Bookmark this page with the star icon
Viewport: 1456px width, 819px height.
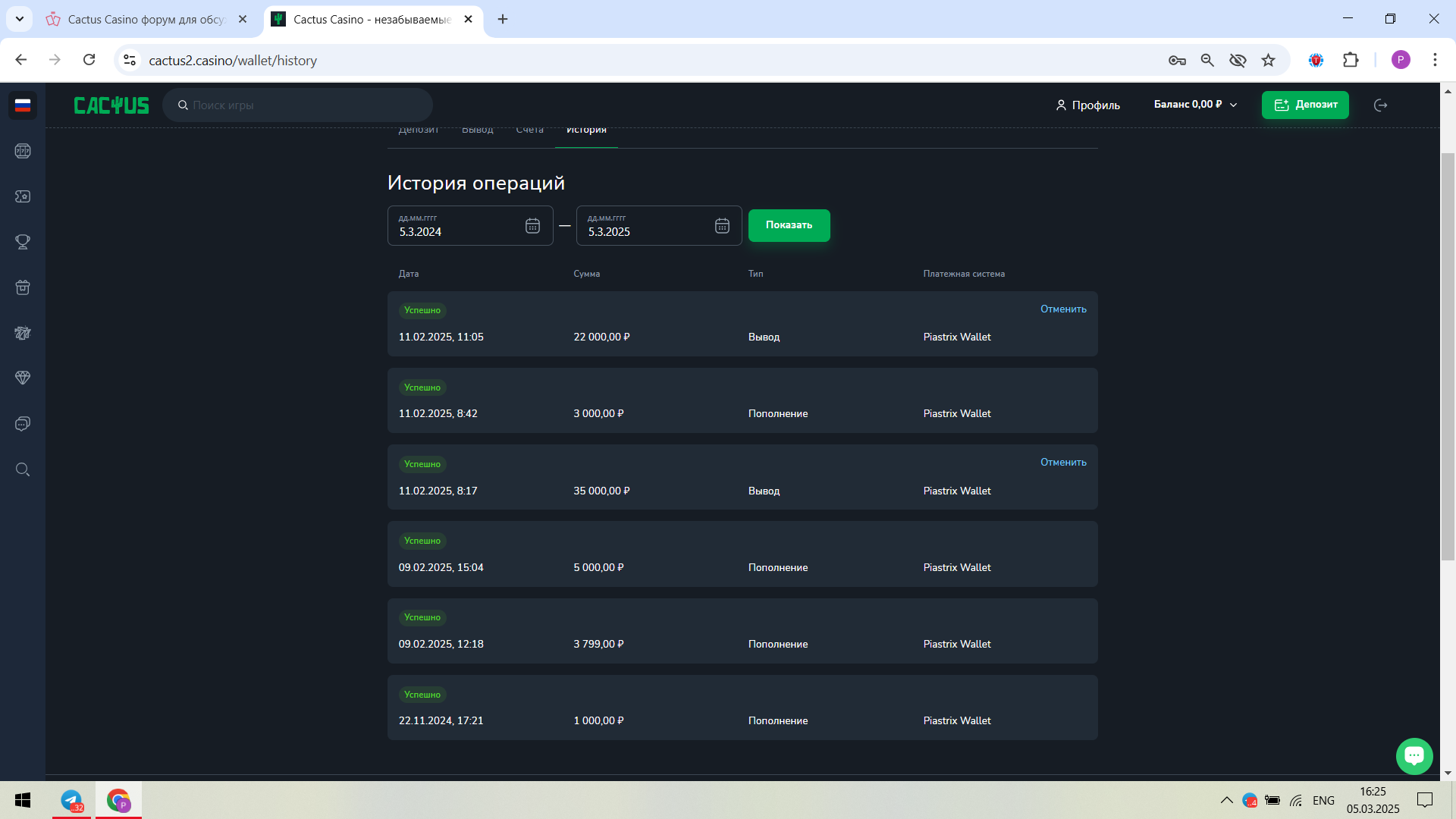1268,60
